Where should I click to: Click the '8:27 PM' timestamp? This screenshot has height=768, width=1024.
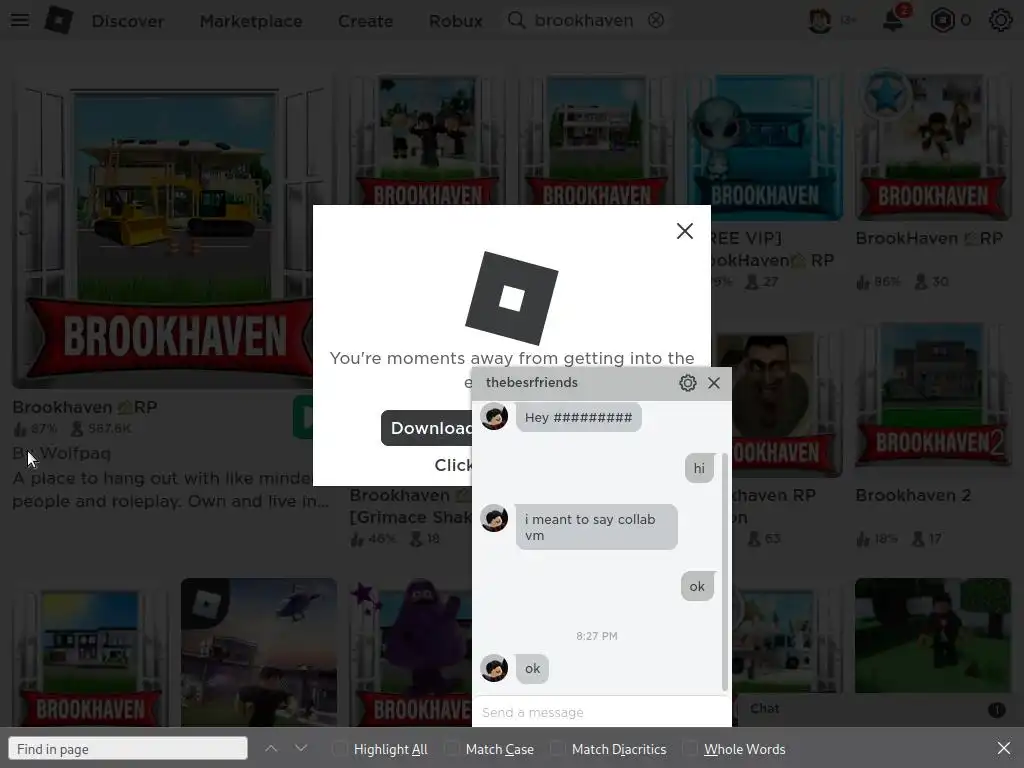[x=596, y=636]
